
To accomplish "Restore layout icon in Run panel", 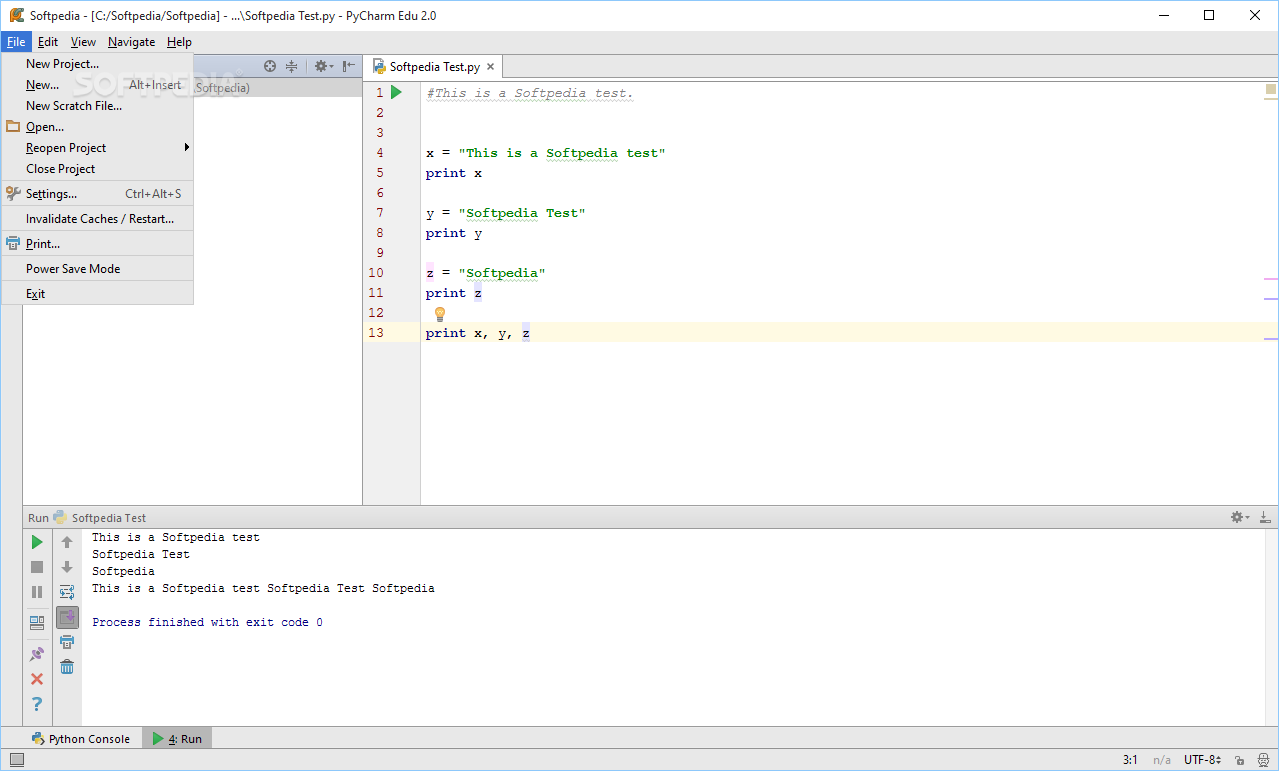I will [x=37, y=622].
